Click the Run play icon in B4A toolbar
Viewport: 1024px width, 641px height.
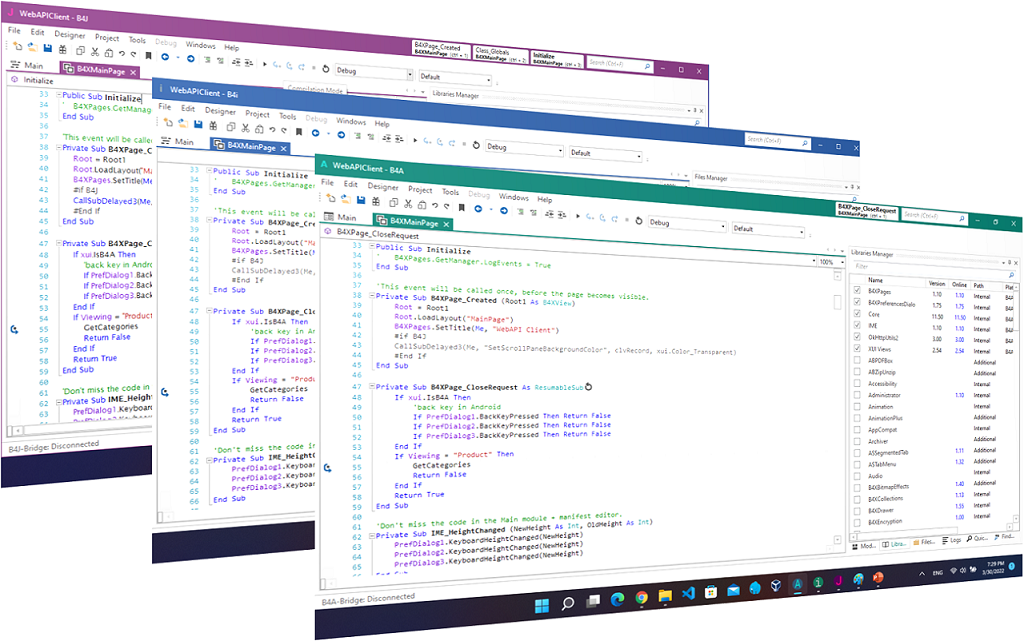pyautogui.click(x=578, y=215)
